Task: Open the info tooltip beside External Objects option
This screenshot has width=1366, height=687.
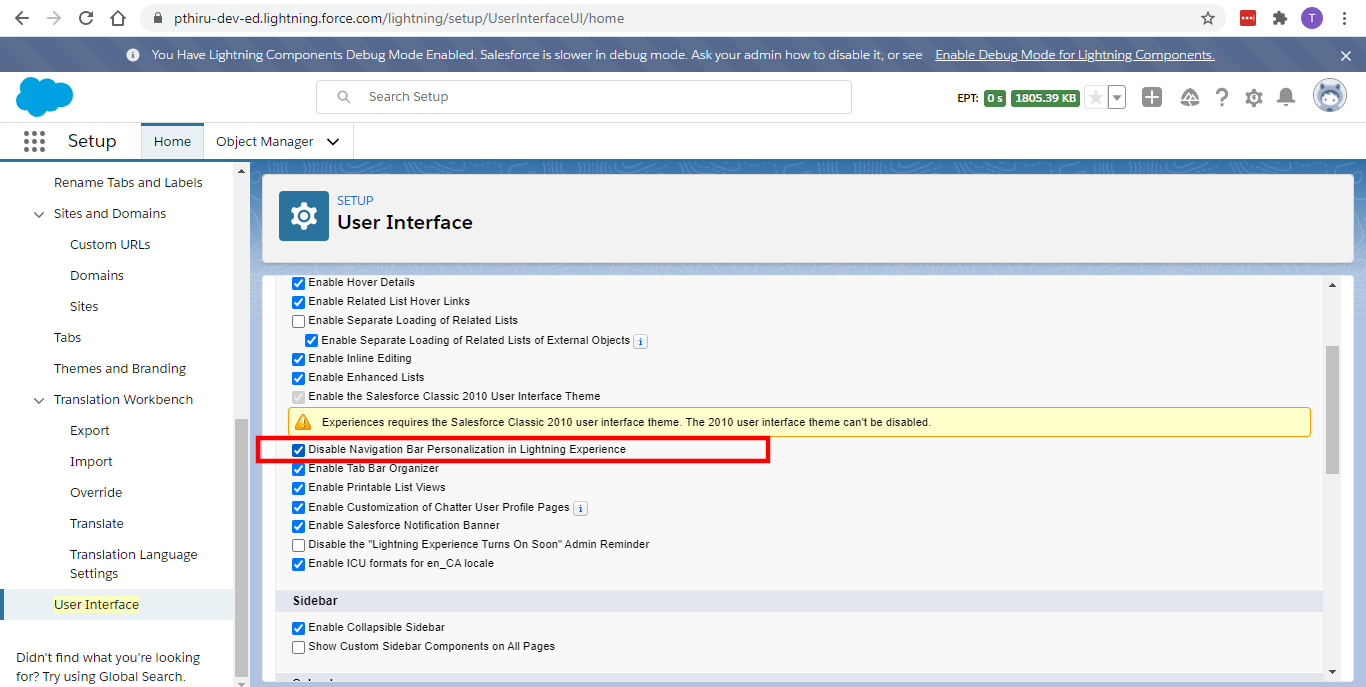Action: click(x=640, y=340)
